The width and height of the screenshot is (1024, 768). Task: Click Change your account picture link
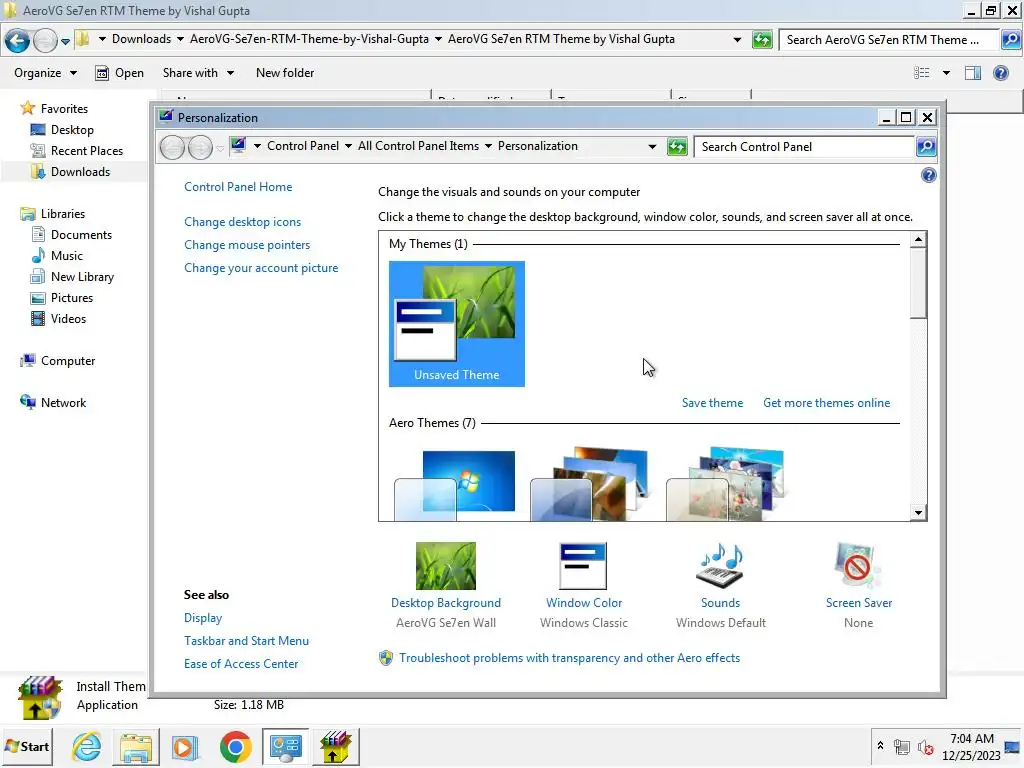click(261, 268)
